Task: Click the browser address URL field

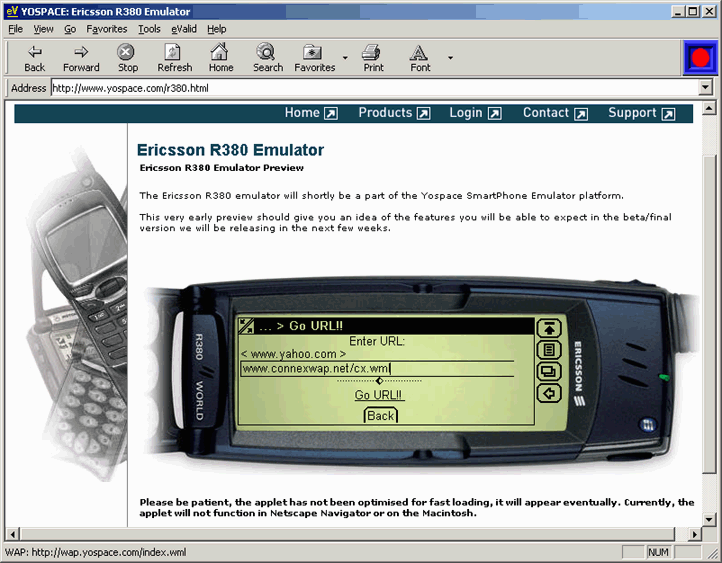Action: coord(374,87)
